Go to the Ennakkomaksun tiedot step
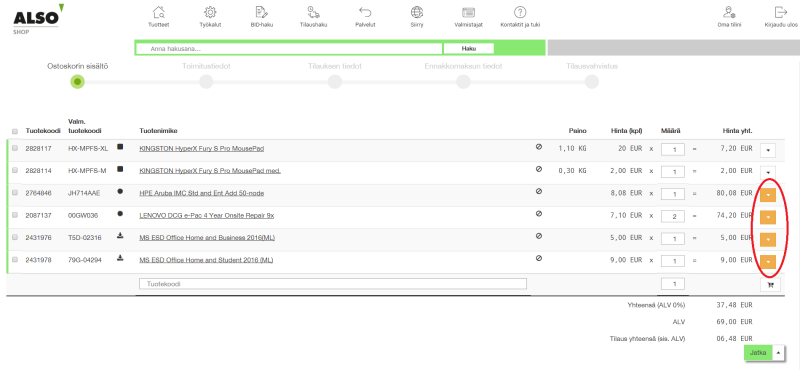Image resolution: width=800 pixels, height=370 pixels. pyautogui.click(x=463, y=82)
